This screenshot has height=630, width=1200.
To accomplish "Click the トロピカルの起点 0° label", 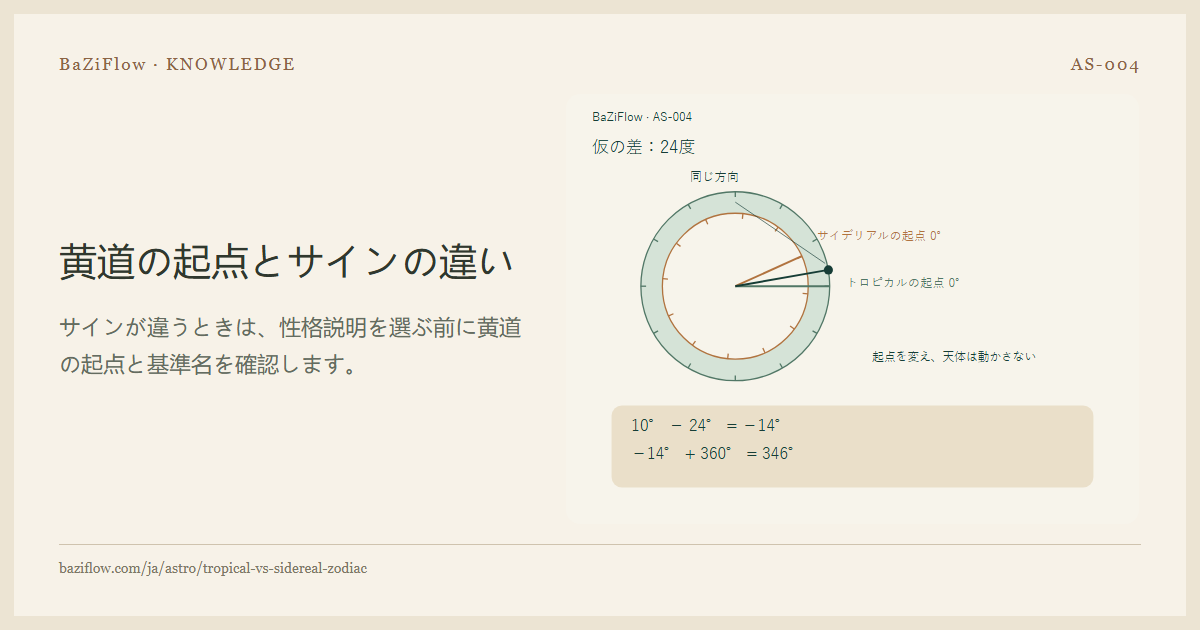I will [x=903, y=282].
